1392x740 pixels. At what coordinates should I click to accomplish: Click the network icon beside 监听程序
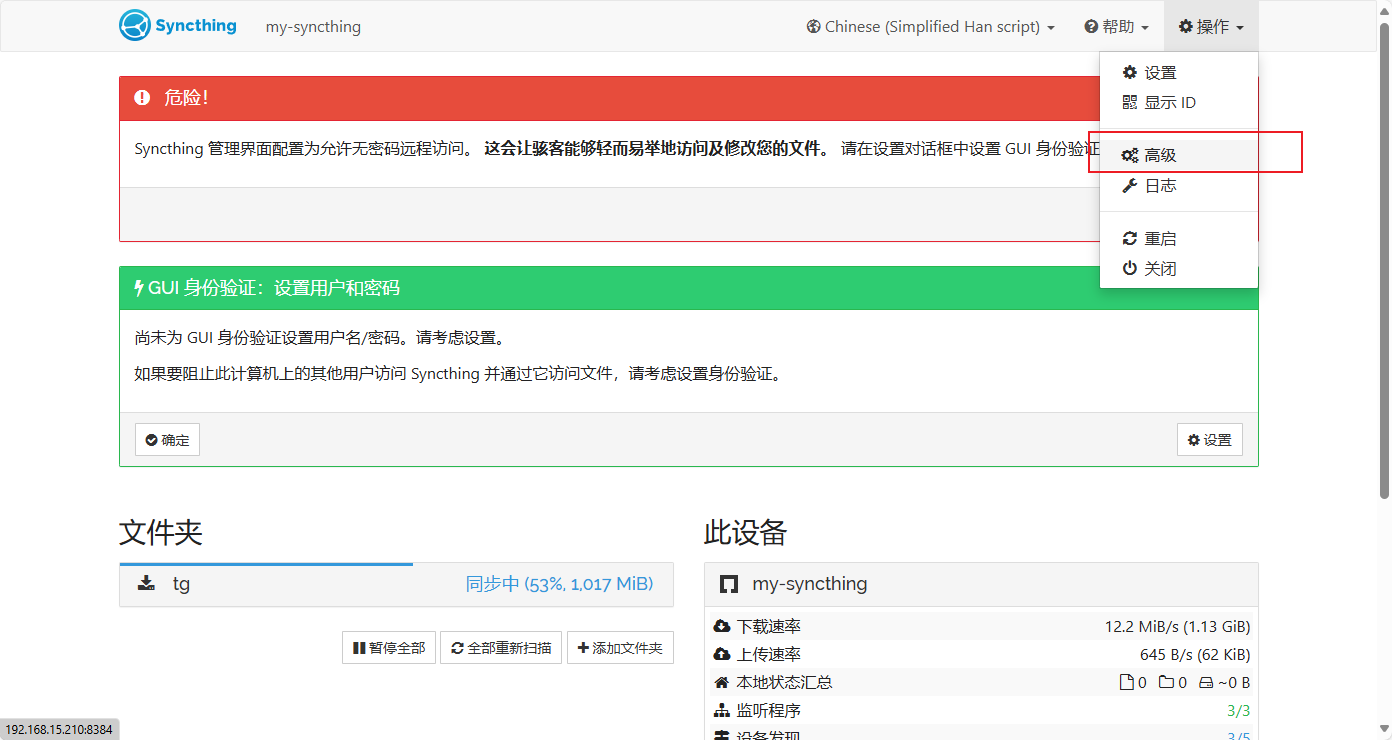(722, 711)
